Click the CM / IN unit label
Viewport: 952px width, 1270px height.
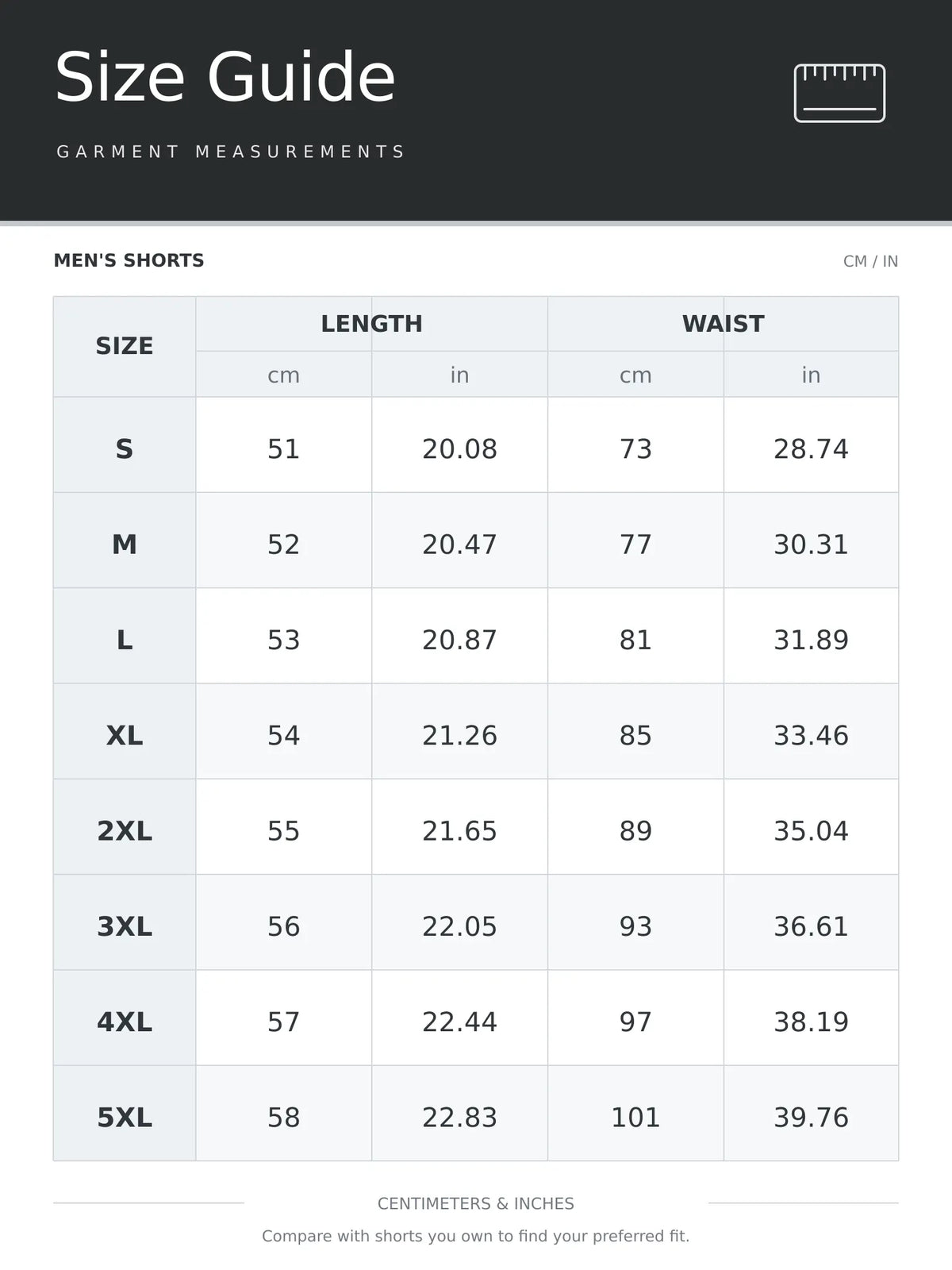(870, 261)
